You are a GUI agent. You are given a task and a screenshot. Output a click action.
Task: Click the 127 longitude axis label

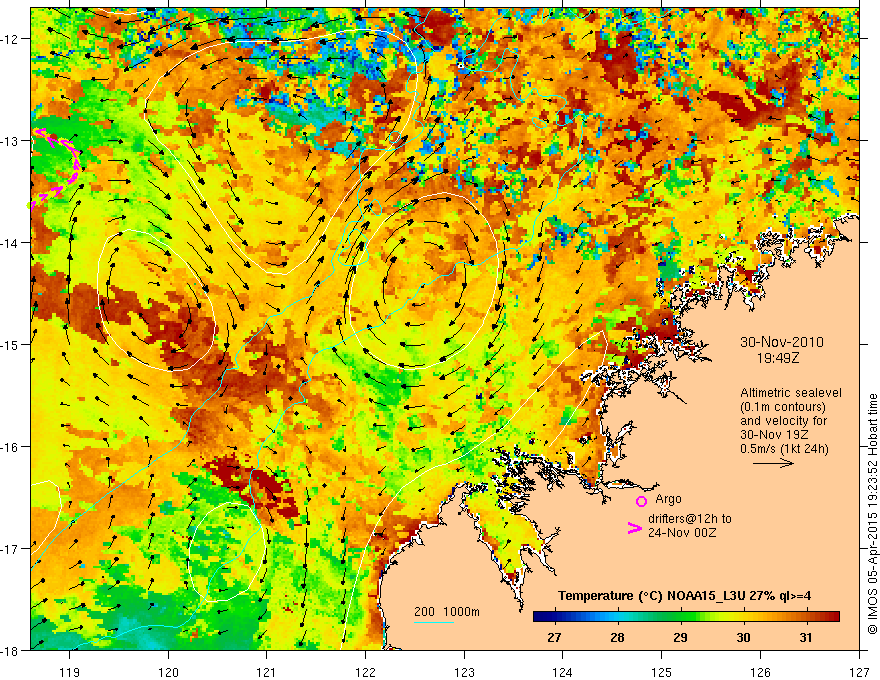pos(859,672)
